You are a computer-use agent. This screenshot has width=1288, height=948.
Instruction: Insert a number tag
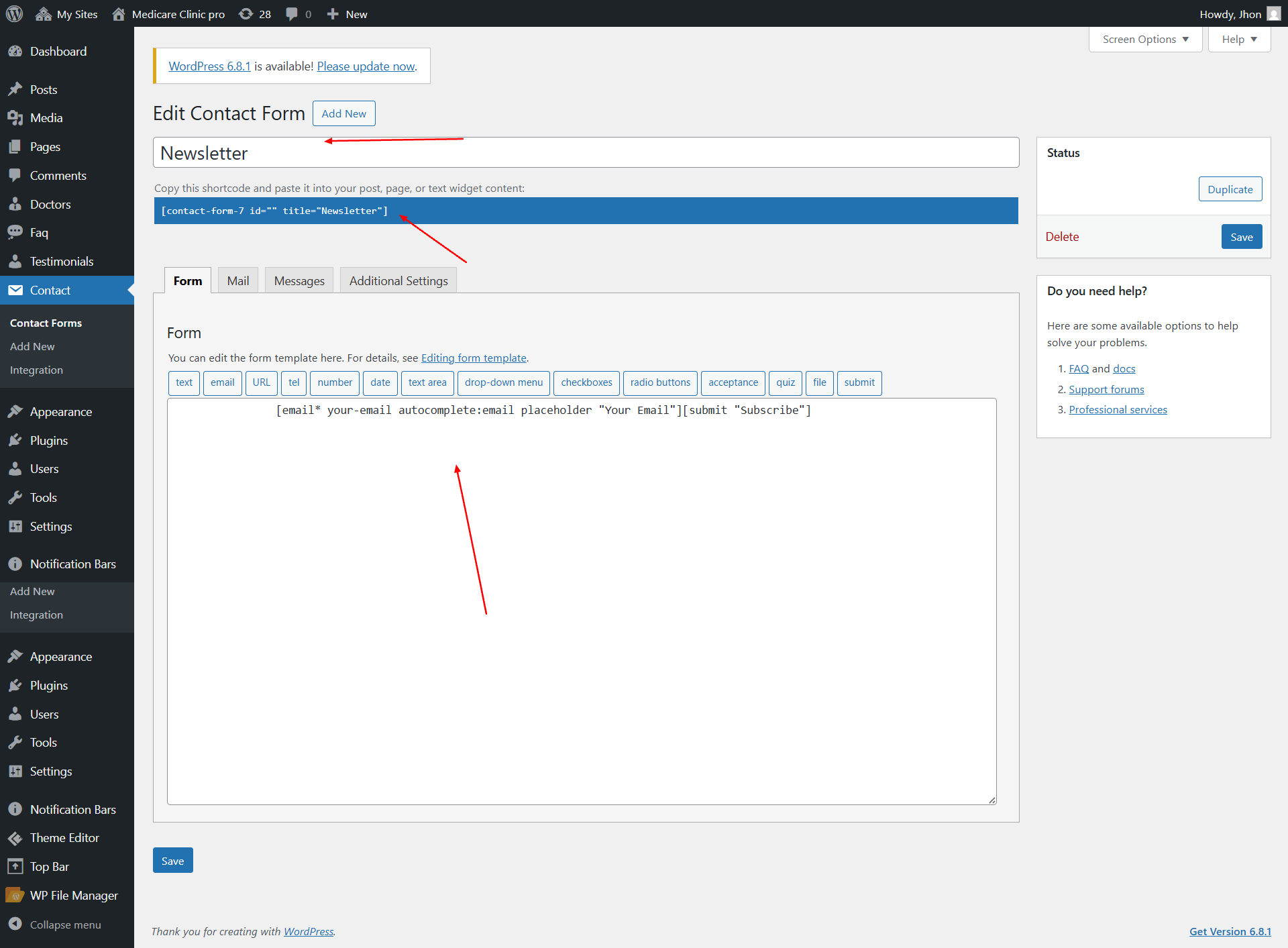(335, 383)
